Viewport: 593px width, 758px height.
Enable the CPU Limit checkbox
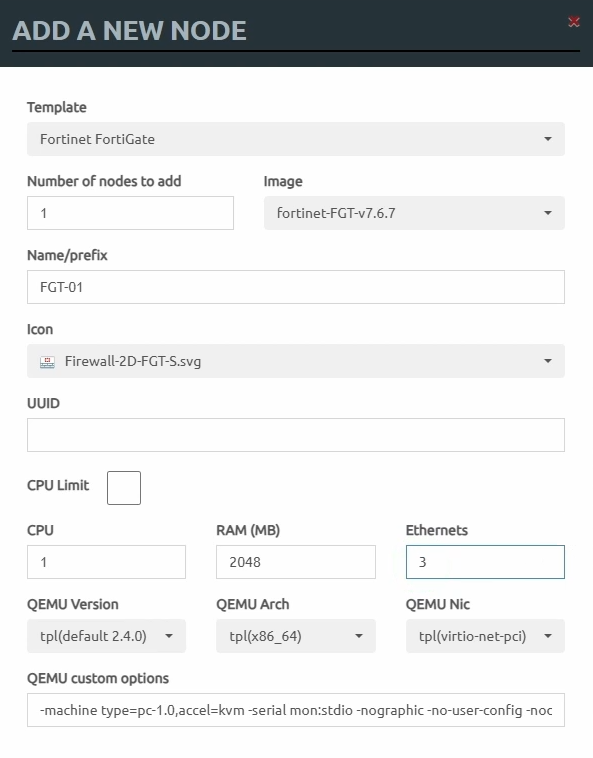point(124,488)
